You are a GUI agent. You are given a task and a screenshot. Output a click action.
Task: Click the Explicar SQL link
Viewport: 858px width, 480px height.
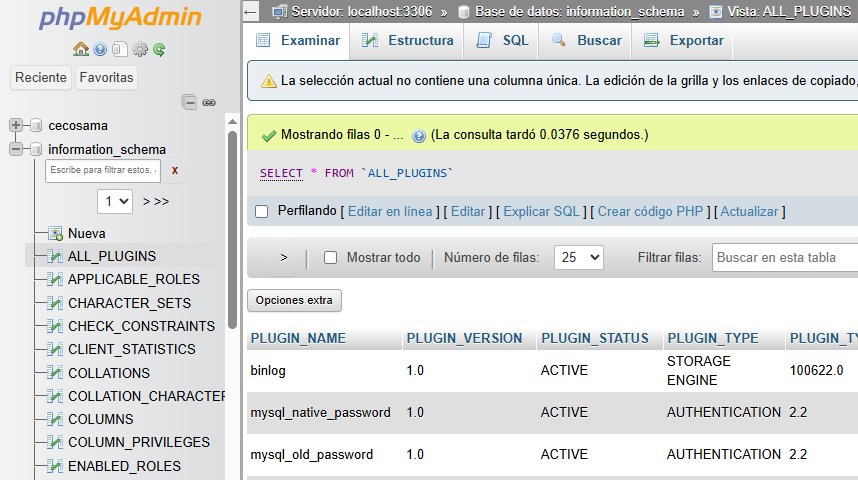click(541, 212)
